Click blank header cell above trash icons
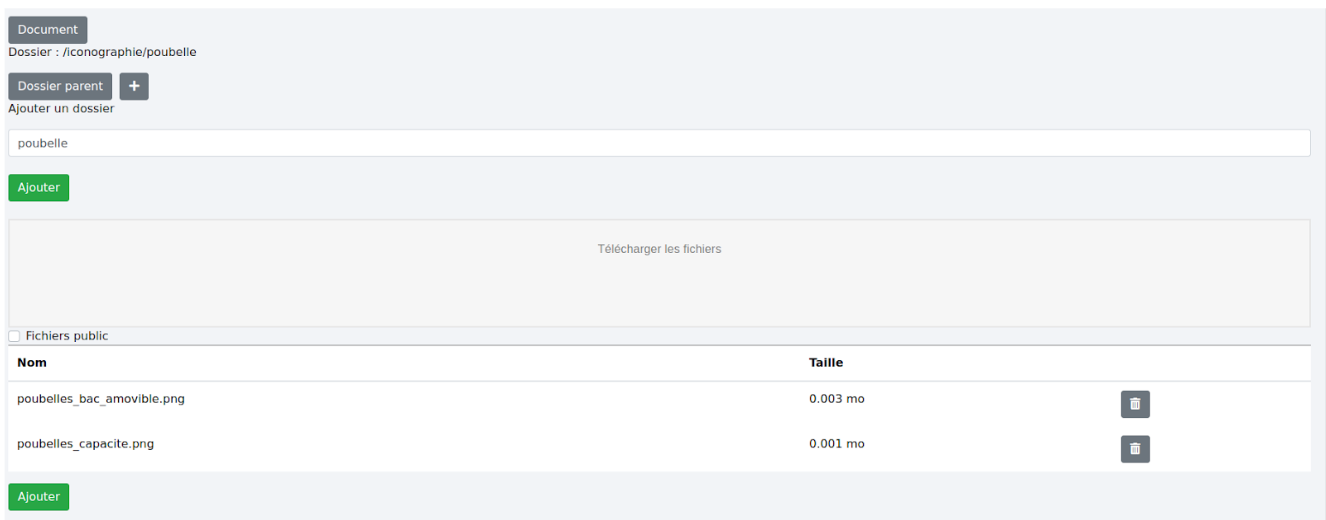 tap(1200, 363)
